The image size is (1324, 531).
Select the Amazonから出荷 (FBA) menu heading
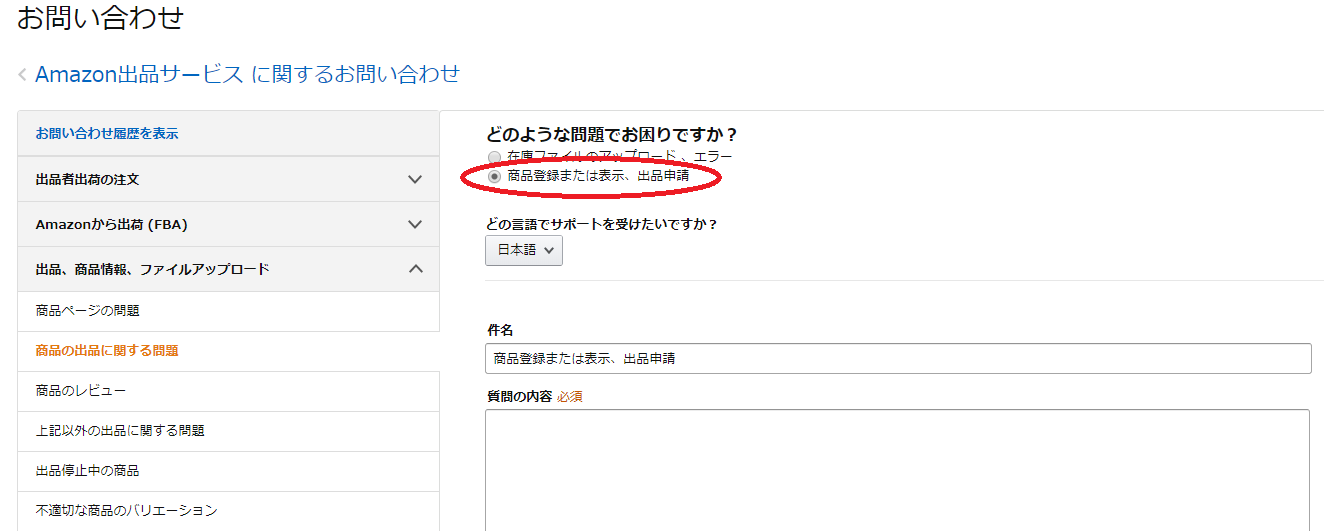[x=111, y=225]
